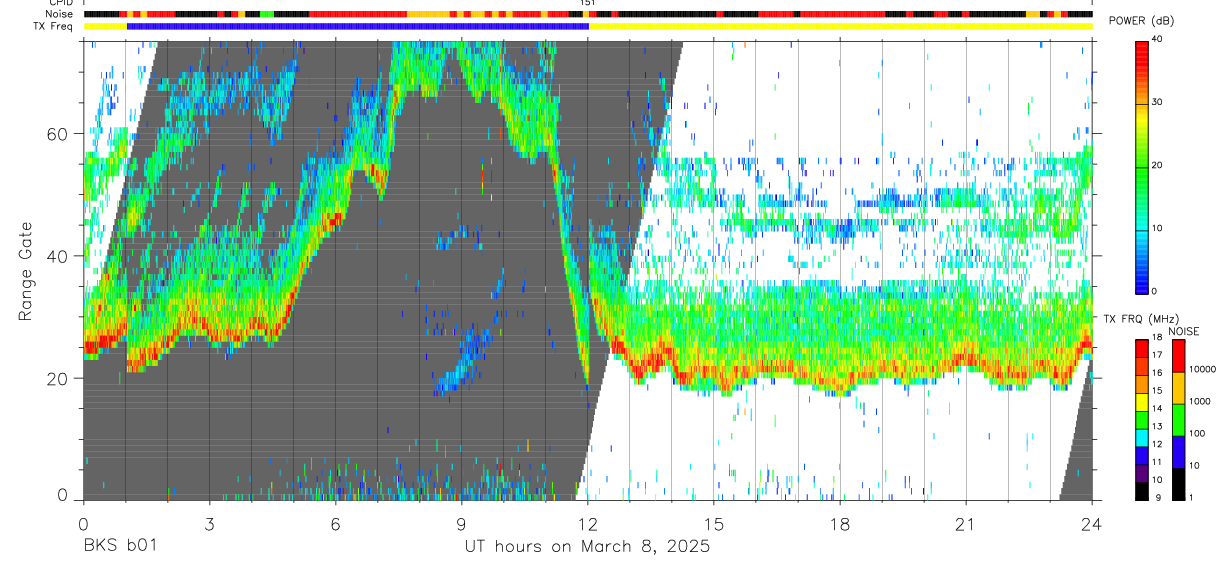Click the 1000 value on NOISE scale
Viewport: 1228px width, 567px height.
pos(1199,401)
